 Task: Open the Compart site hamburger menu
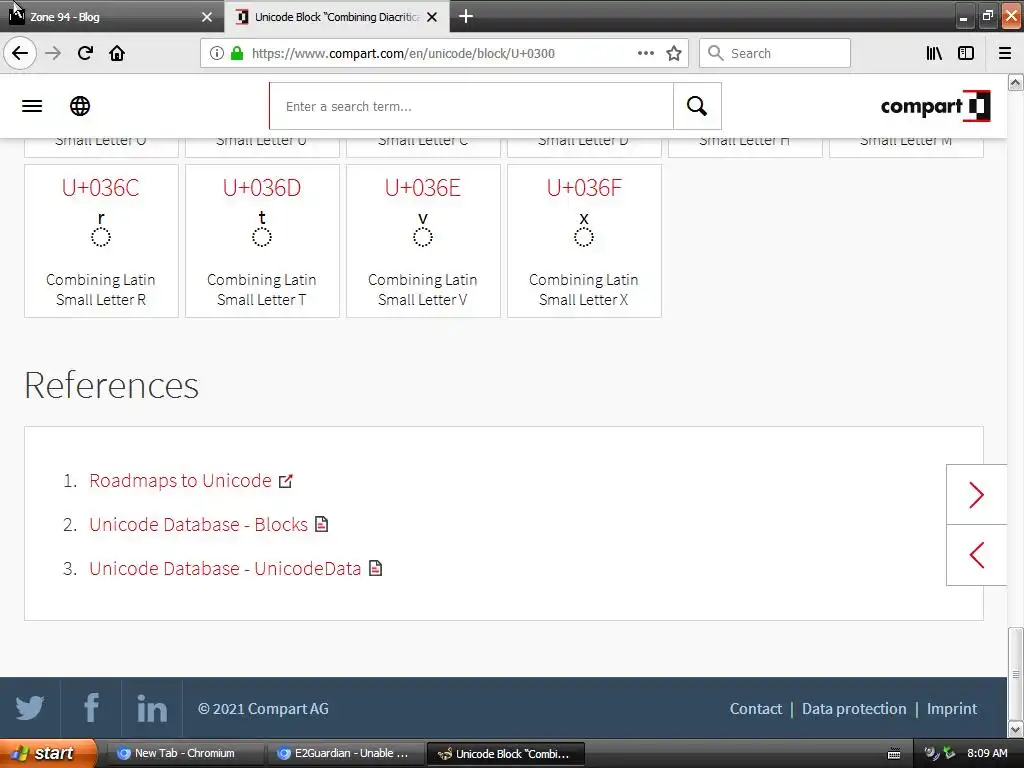tap(32, 106)
